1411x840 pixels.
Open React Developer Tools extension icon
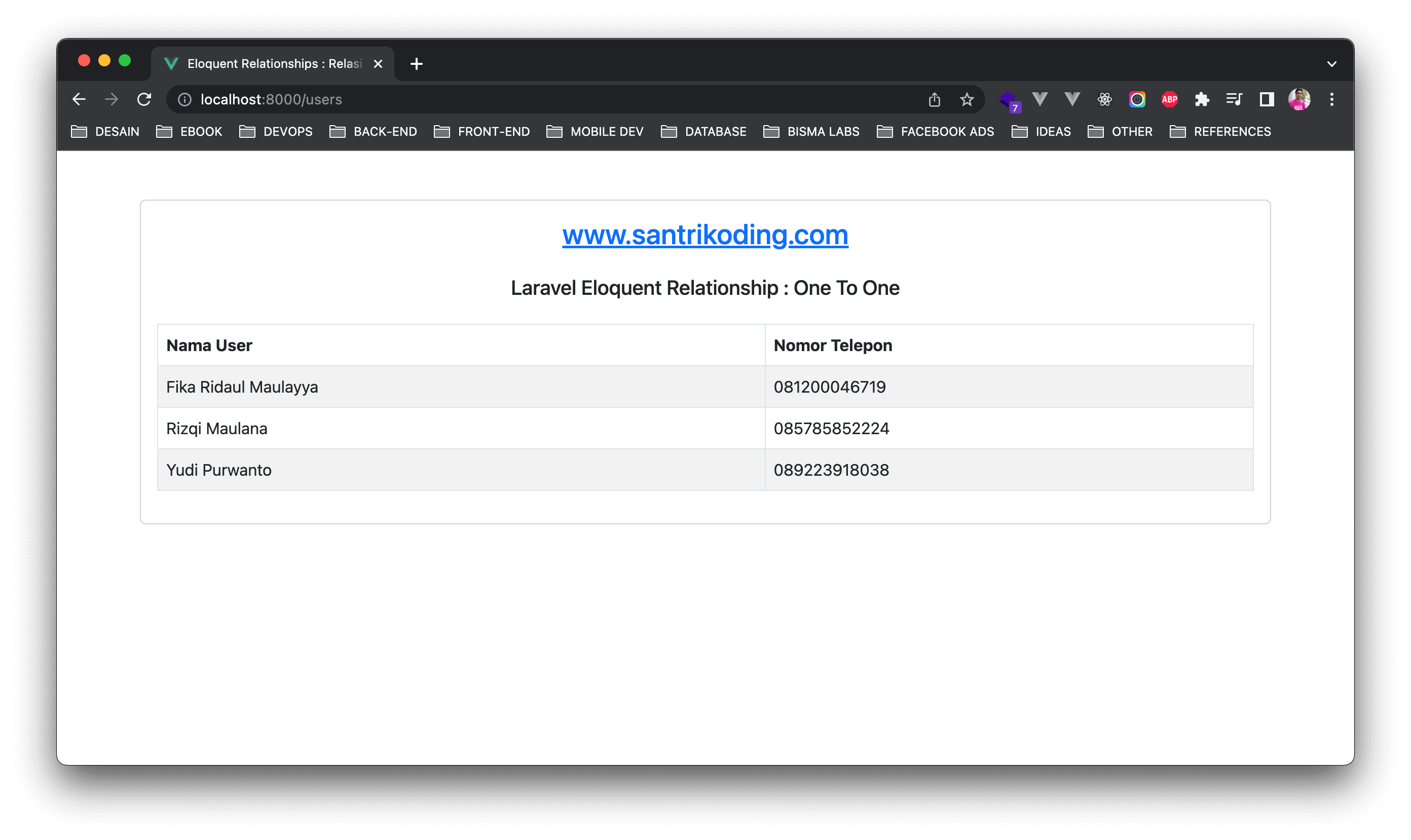(1104, 100)
